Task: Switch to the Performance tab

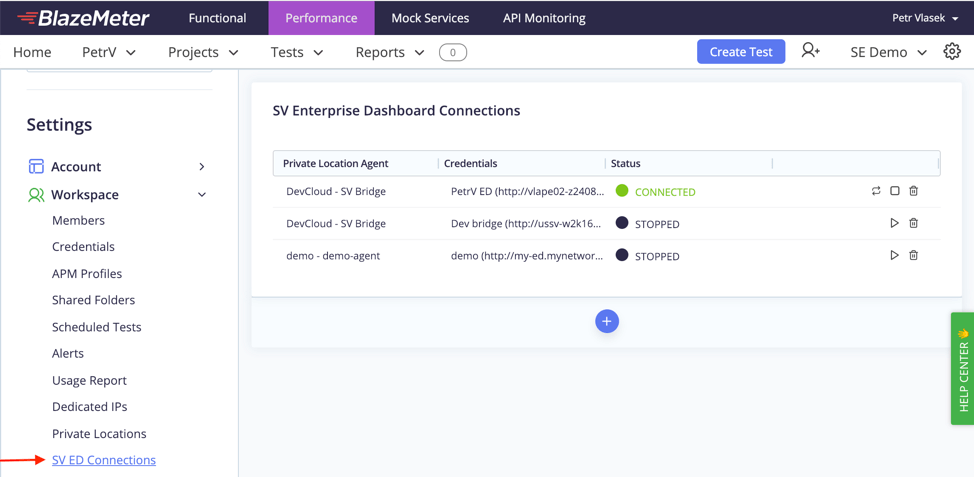Action: (x=321, y=18)
